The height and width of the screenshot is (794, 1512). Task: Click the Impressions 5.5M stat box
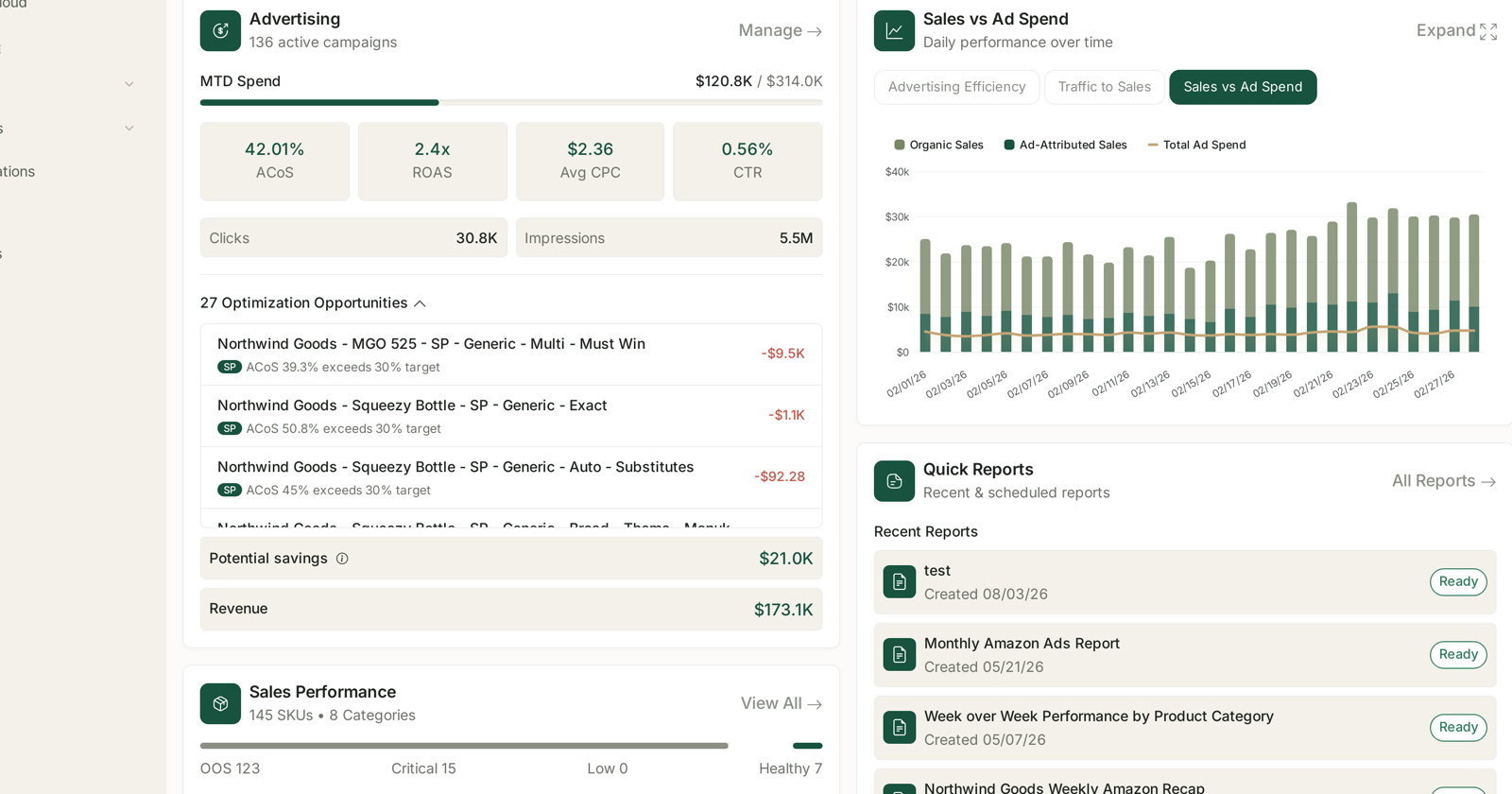669,238
